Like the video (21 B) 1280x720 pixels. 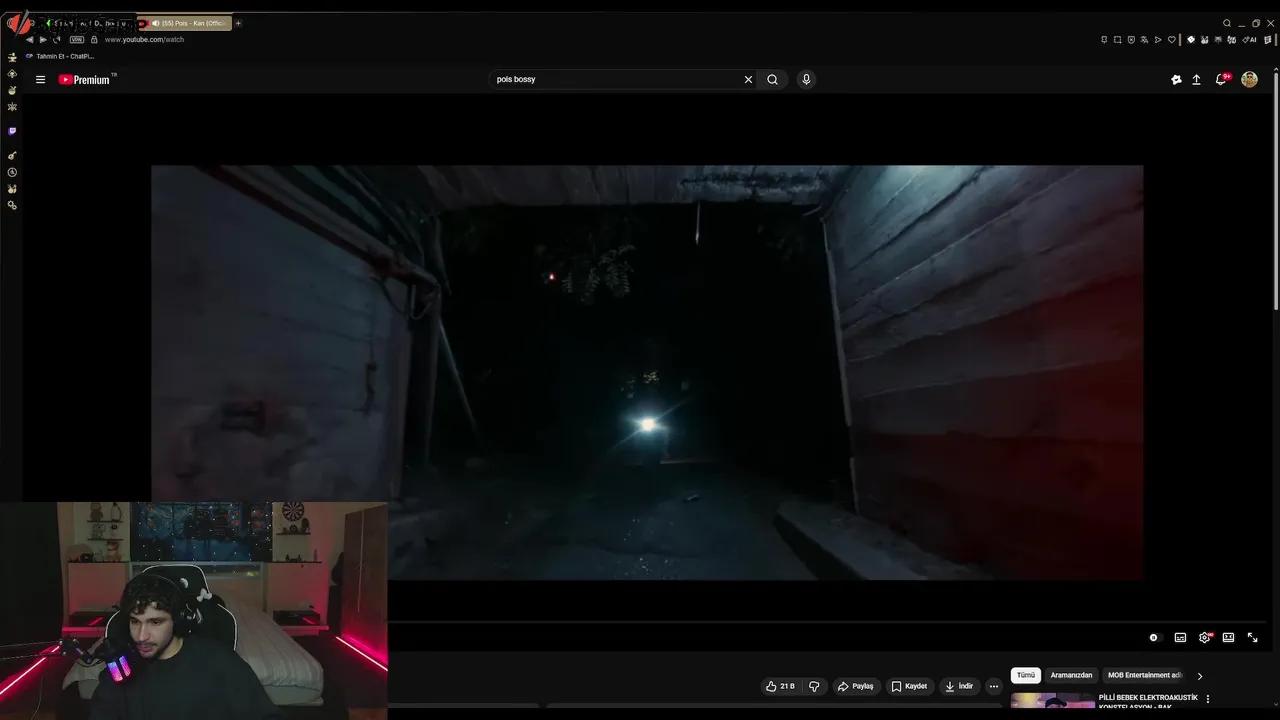[x=780, y=686]
